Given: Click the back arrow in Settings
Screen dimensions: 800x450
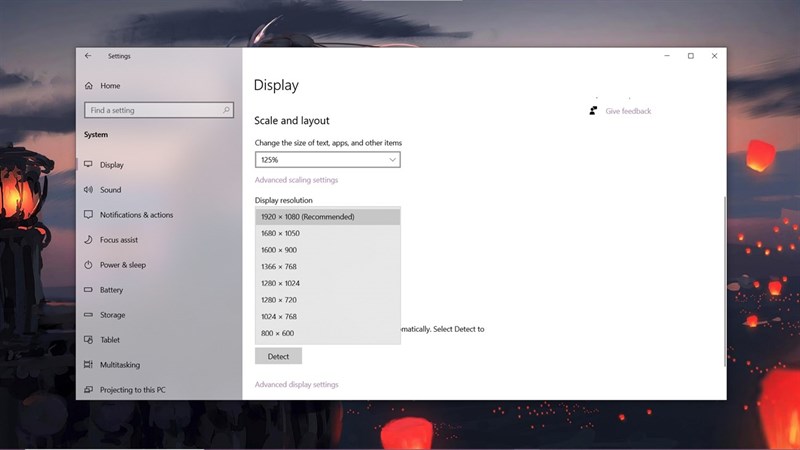Looking at the screenshot, I should (88, 56).
